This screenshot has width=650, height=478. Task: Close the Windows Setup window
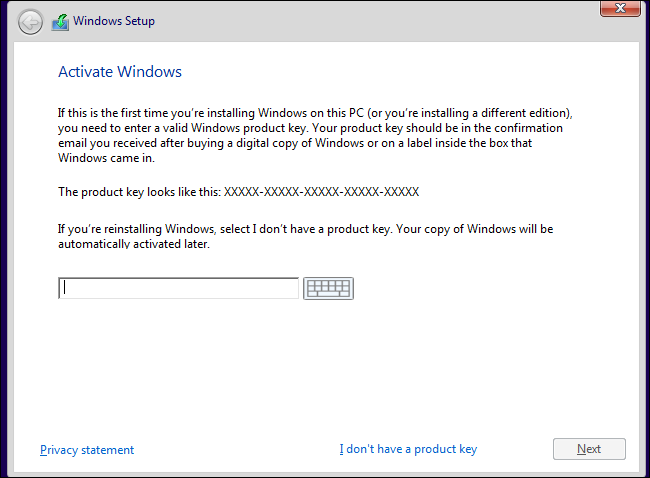[620, 11]
